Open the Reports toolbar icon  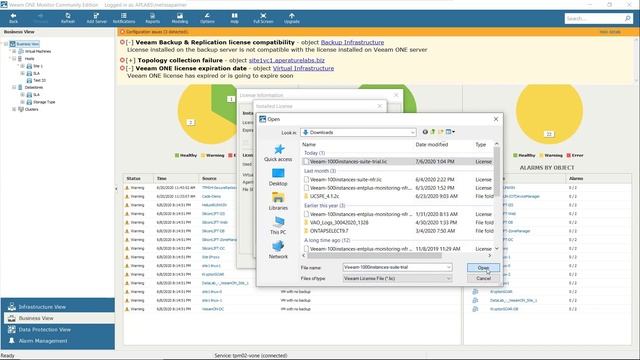point(153,18)
